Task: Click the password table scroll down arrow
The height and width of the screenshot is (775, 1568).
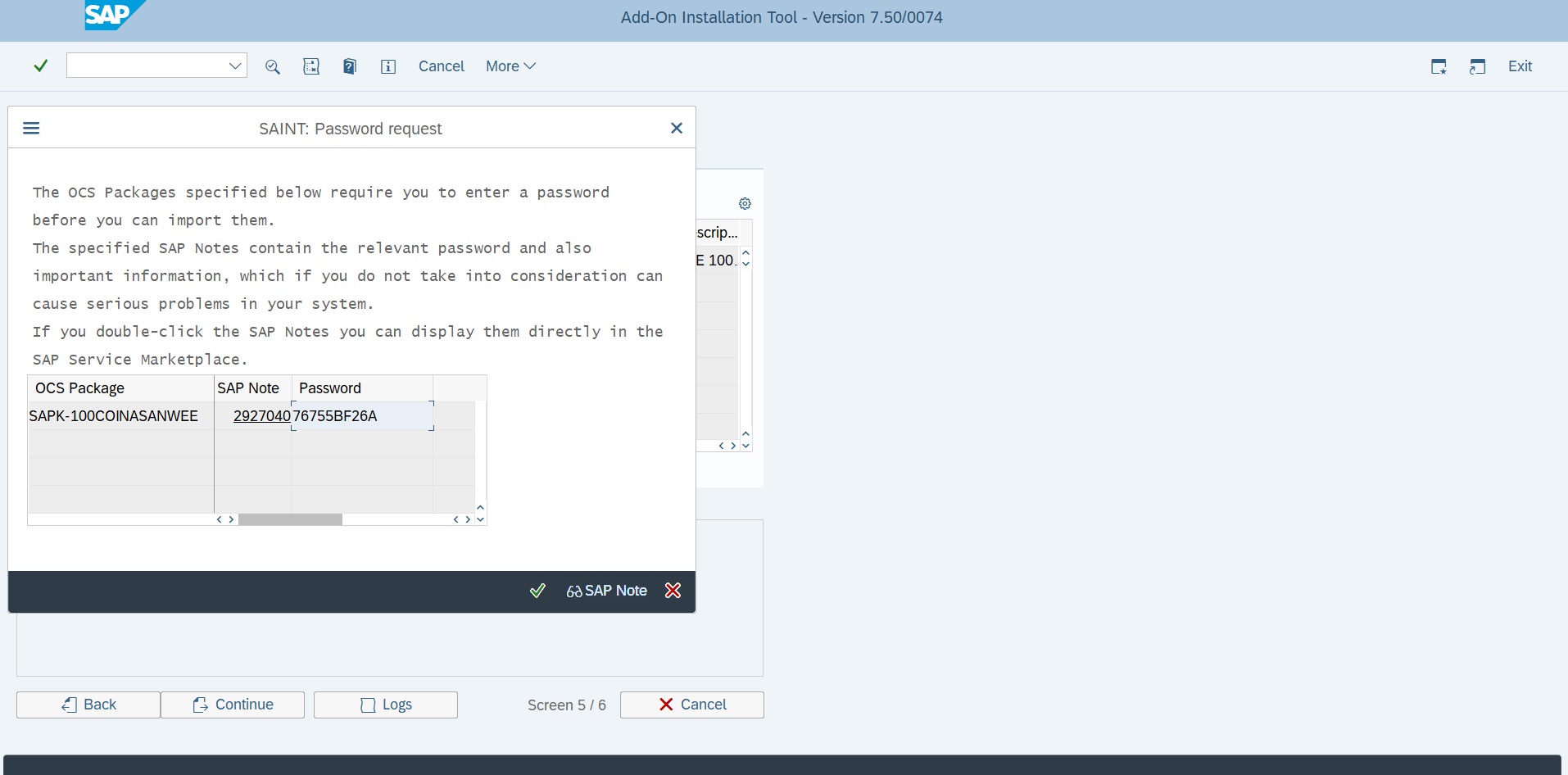Action: click(x=481, y=519)
